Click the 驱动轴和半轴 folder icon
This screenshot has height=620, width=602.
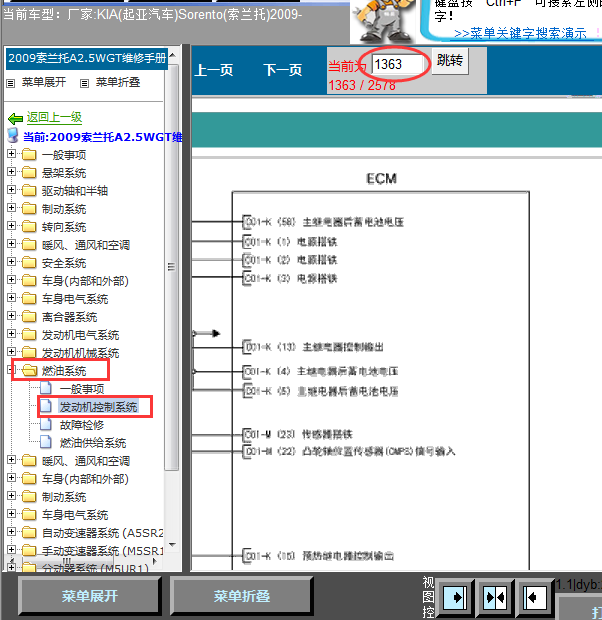(x=29, y=191)
